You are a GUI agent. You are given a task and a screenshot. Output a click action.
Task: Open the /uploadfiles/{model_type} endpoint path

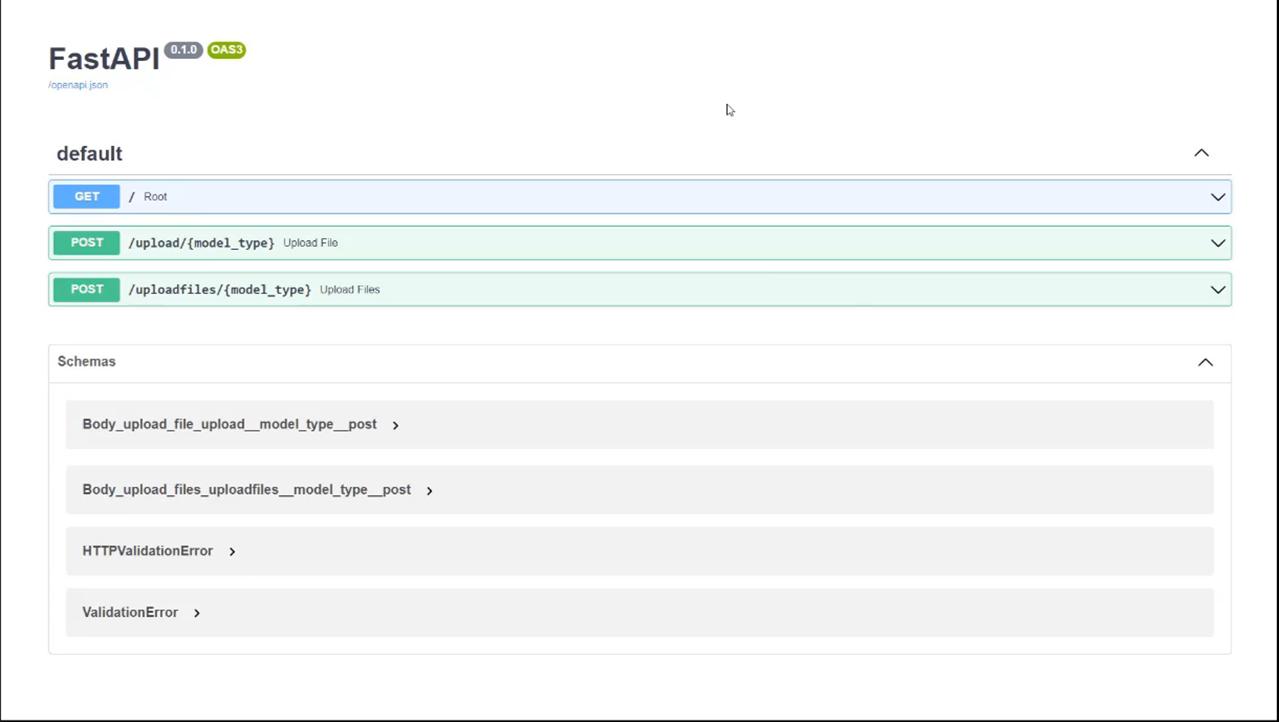tap(219, 290)
